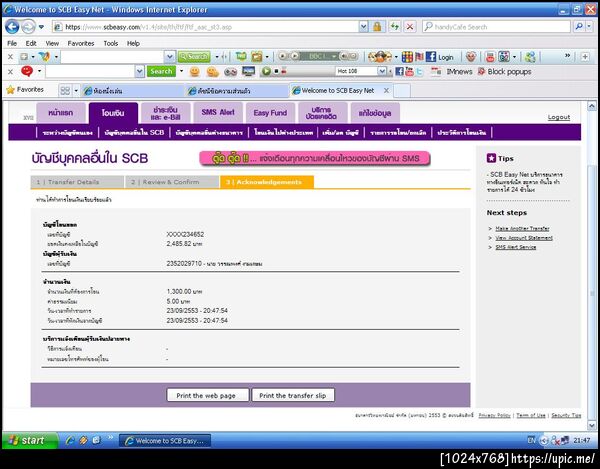
Task: Expand the address bar URL history dropdown
Action: [364, 27]
